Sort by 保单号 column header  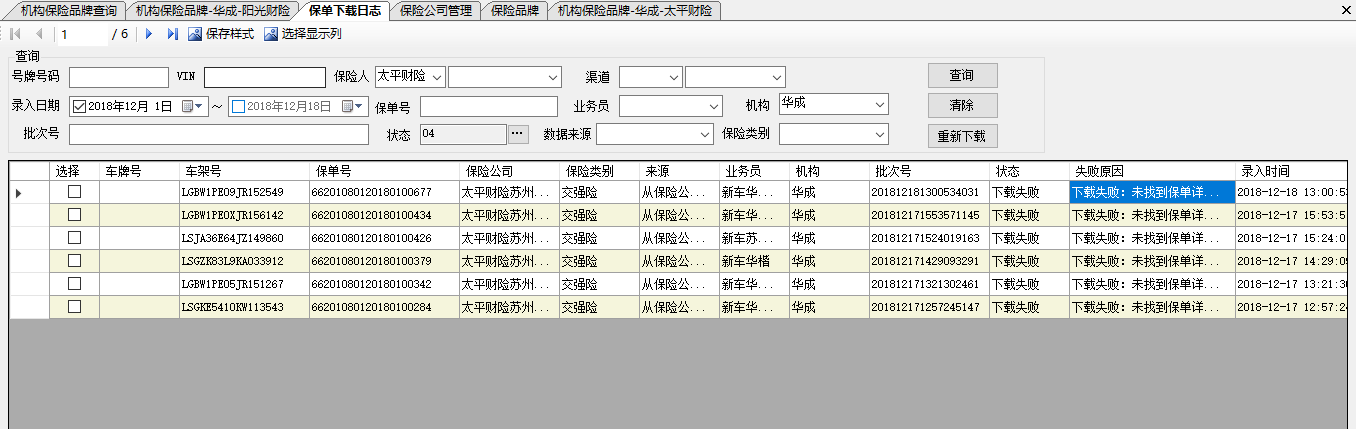[384, 171]
